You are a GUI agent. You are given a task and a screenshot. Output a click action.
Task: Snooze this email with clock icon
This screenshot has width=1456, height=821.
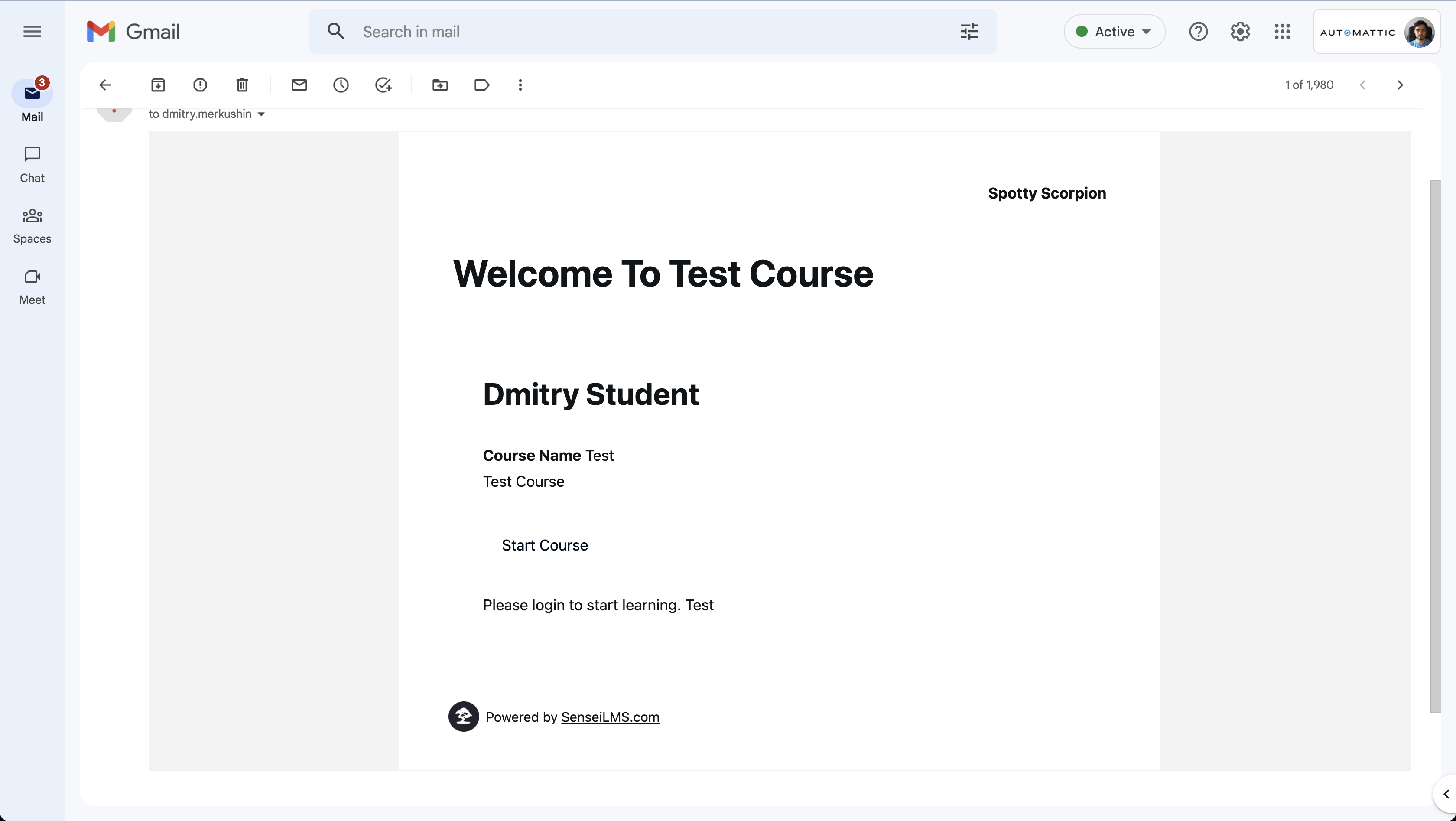(x=341, y=85)
